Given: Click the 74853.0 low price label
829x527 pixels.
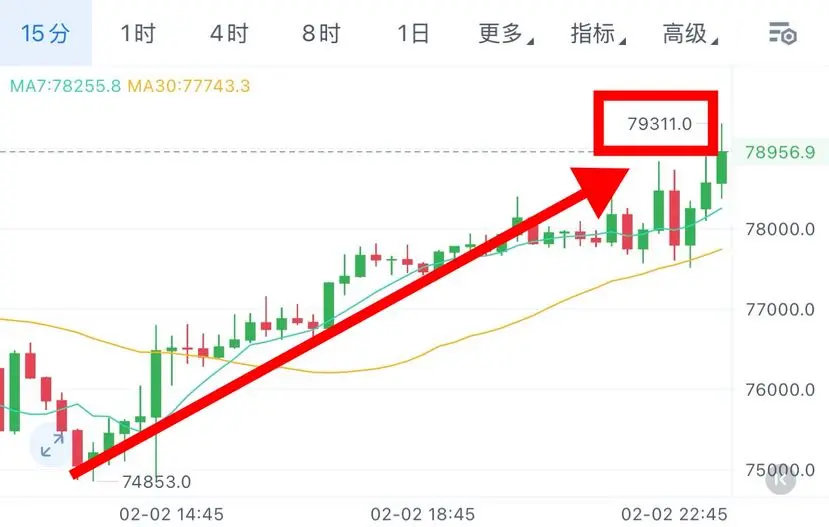Looking at the screenshot, I should [x=156, y=482].
